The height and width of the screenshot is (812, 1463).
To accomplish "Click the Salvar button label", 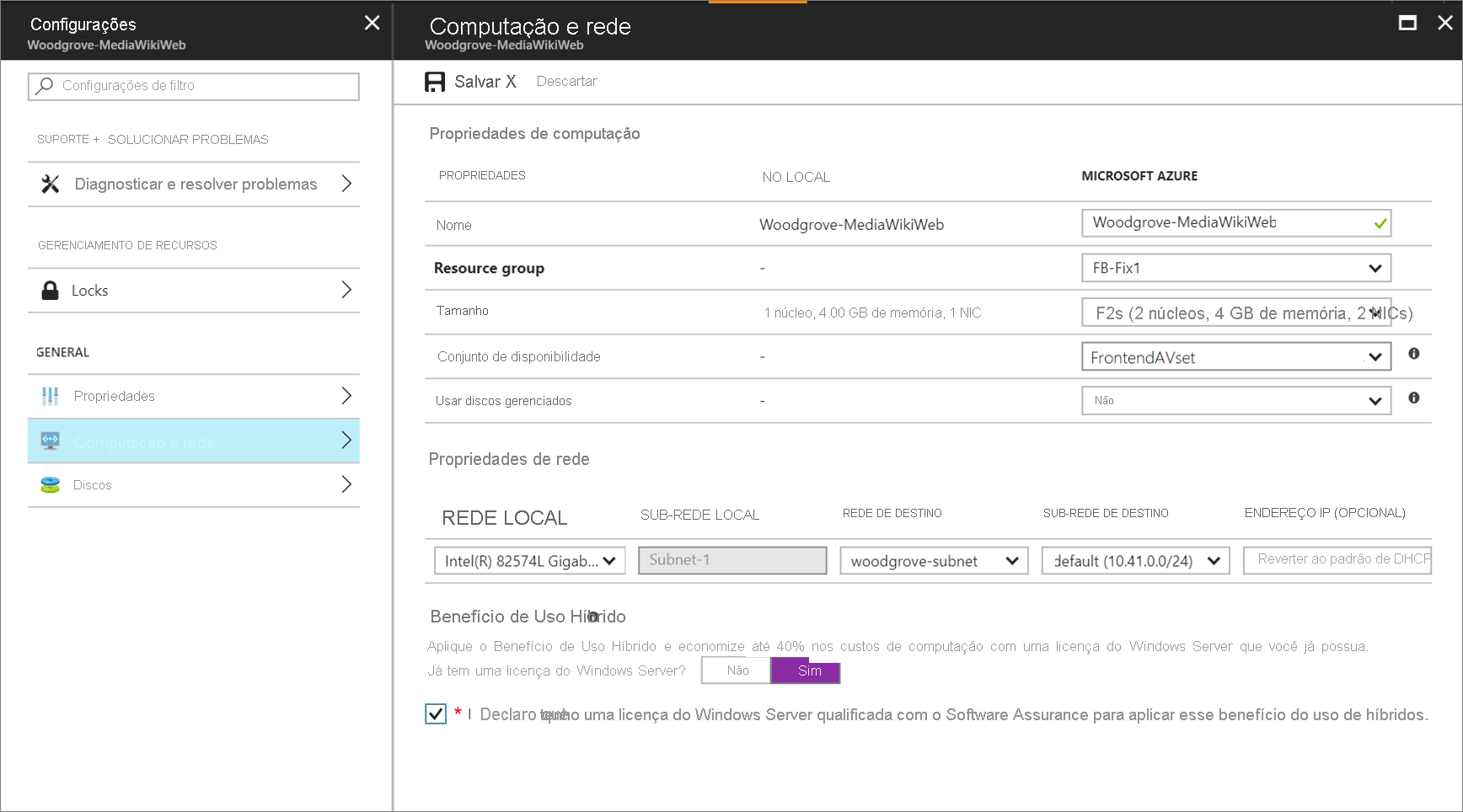I will click(x=478, y=82).
